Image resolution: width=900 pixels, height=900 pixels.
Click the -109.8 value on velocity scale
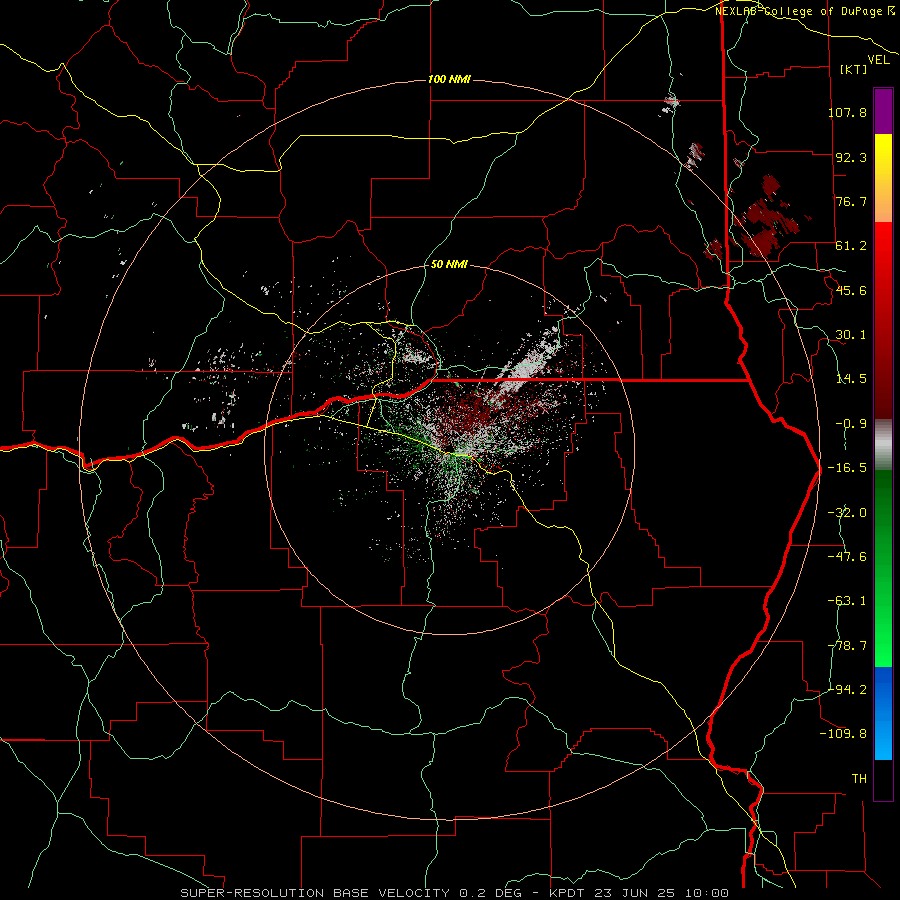tap(843, 734)
